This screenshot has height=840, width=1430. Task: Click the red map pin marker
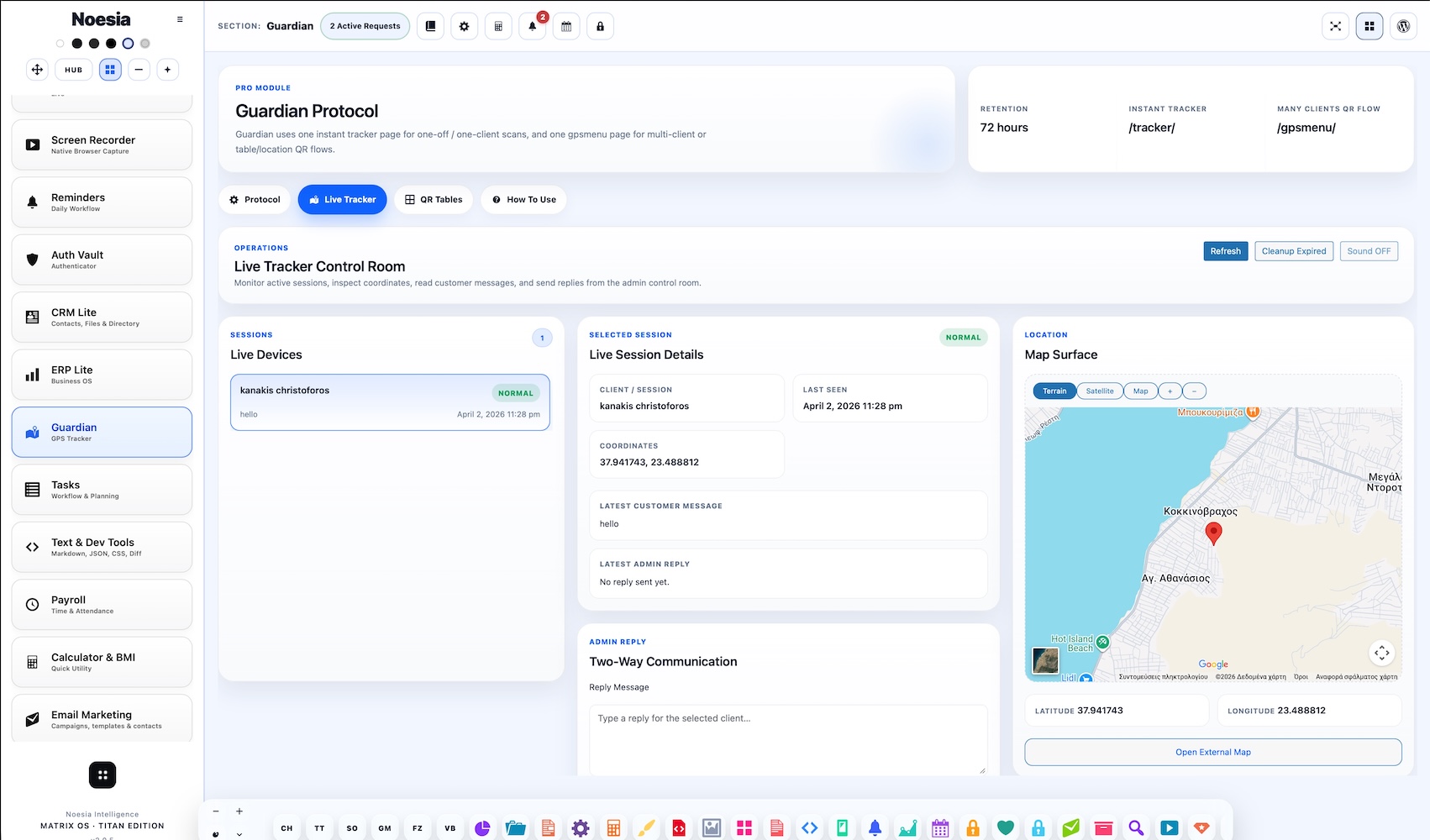[1213, 533]
